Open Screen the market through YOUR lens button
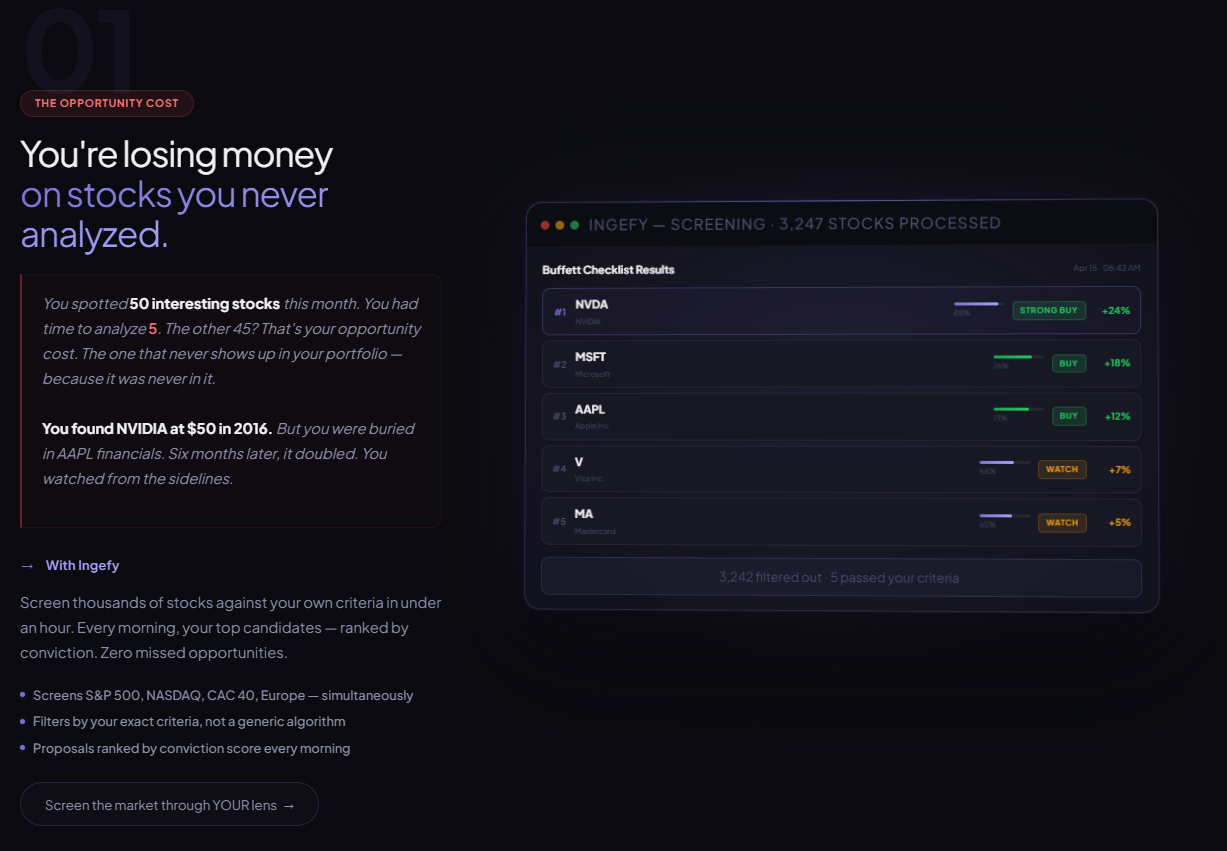Screen dimensions: 1227x851 click(169, 804)
